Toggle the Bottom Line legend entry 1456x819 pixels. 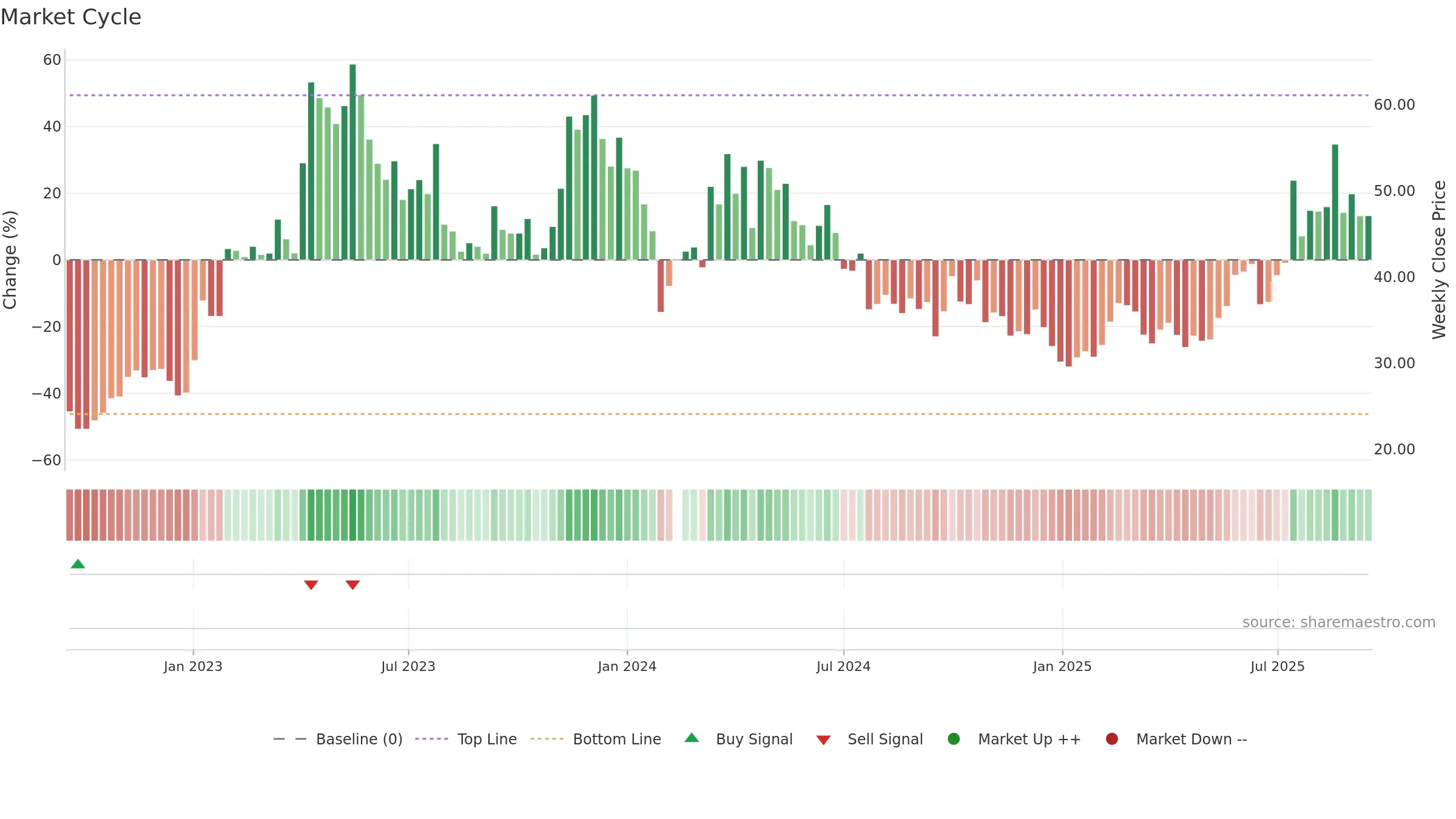click(x=596, y=739)
